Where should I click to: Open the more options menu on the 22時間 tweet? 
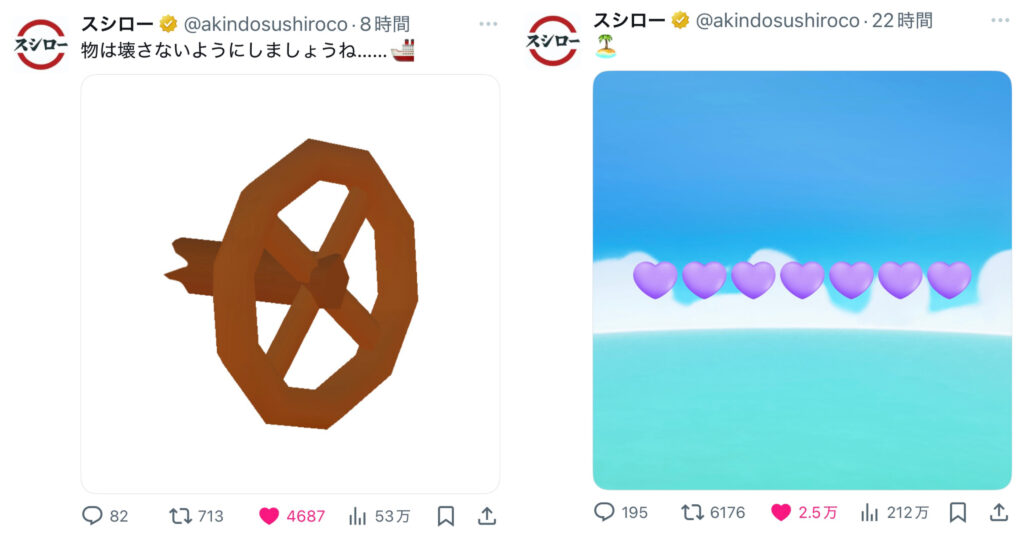[1000, 20]
